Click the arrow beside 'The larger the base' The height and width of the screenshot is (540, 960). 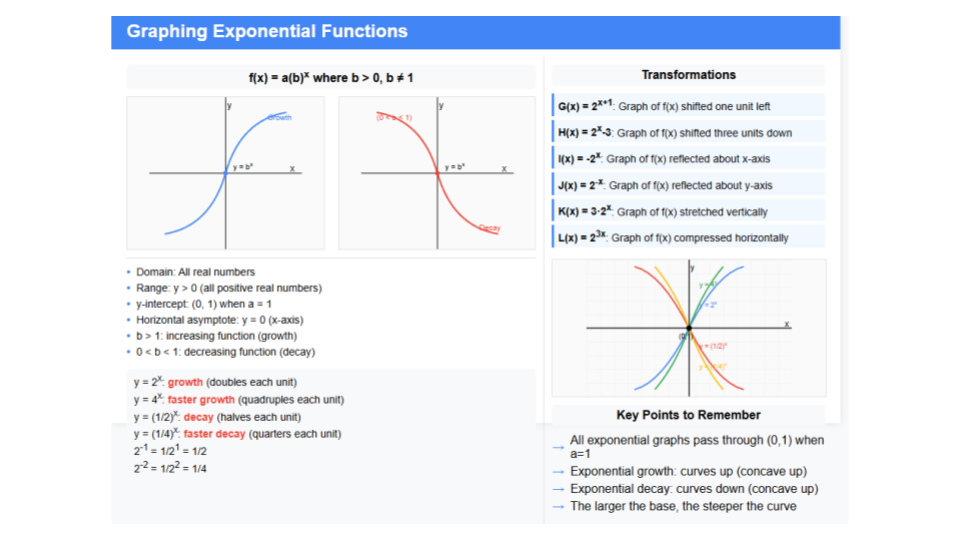point(558,507)
